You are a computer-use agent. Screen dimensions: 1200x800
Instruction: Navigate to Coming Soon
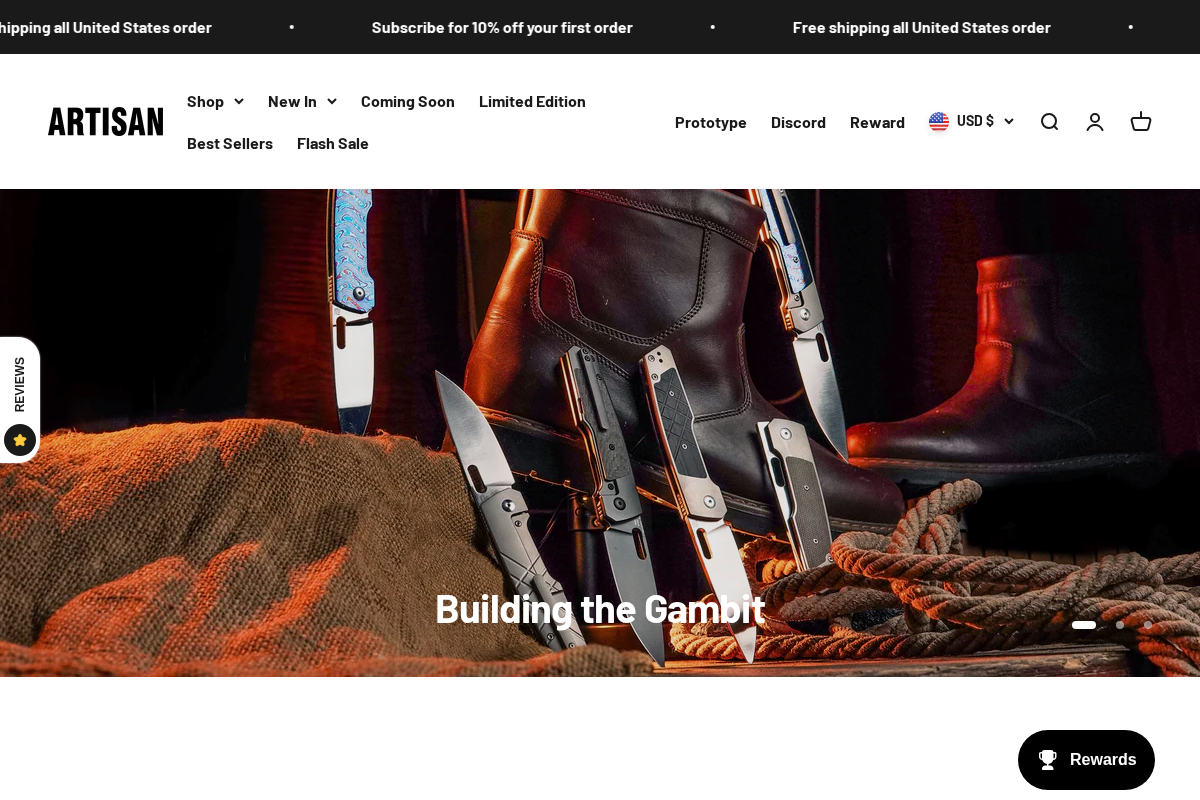click(407, 100)
